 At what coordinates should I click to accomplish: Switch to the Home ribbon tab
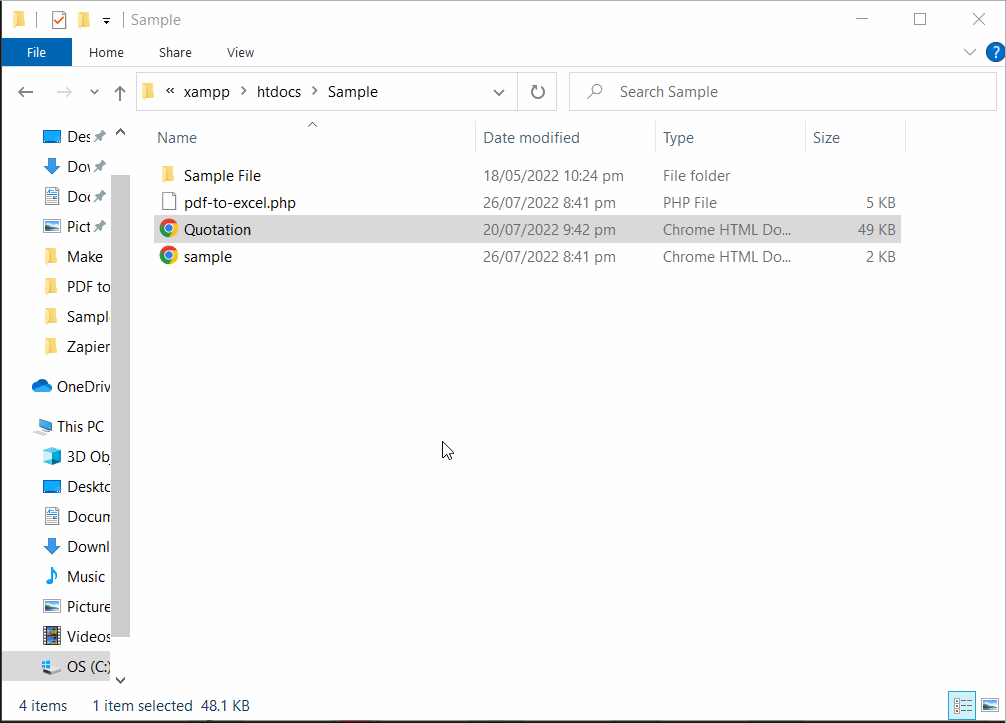[107, 53]
